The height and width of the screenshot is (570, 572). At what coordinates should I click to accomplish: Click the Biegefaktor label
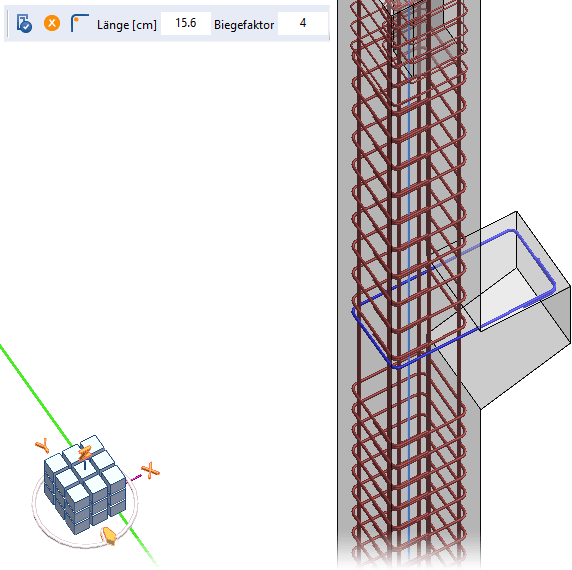click(x=244, y=25)
